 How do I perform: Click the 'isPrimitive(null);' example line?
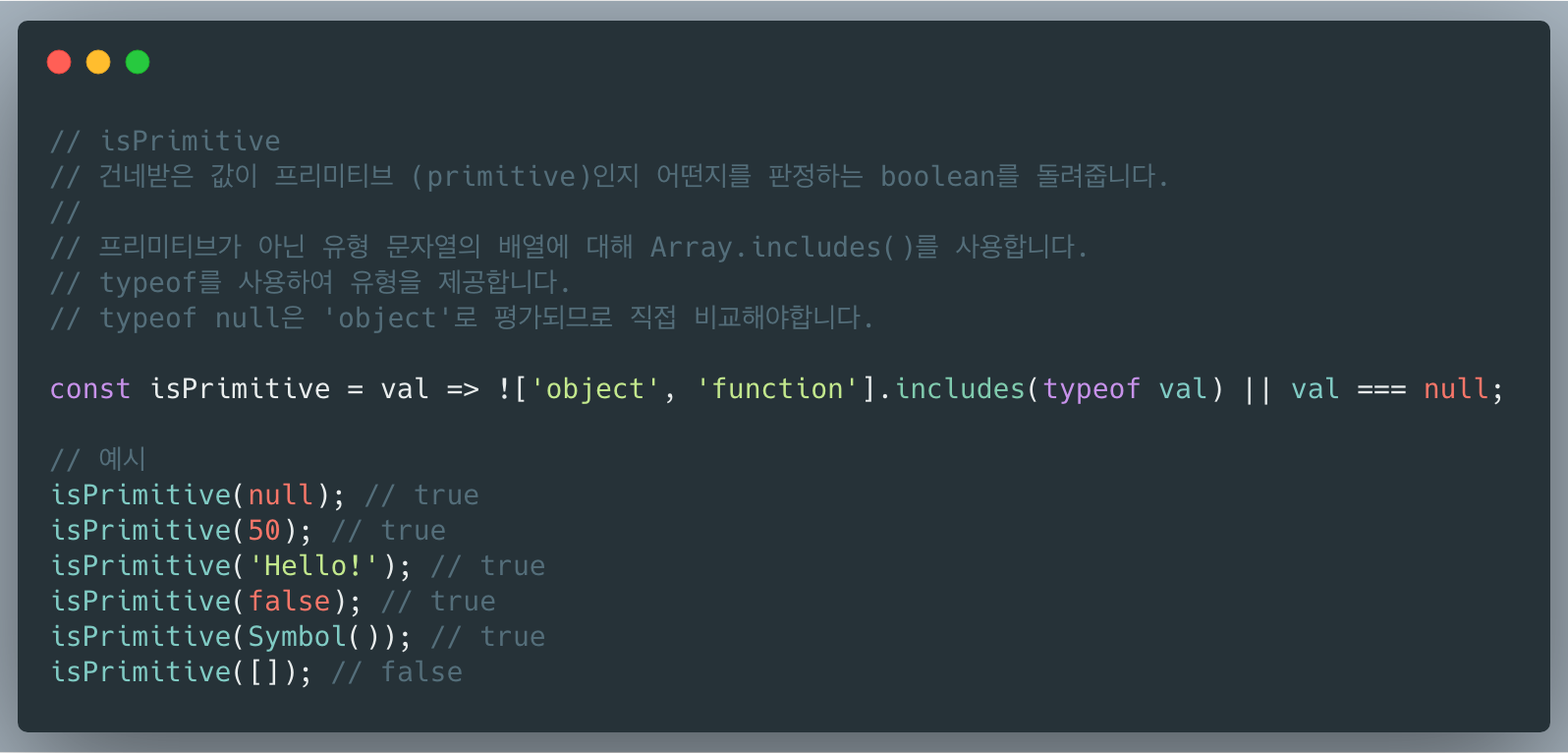pos(197,495)
